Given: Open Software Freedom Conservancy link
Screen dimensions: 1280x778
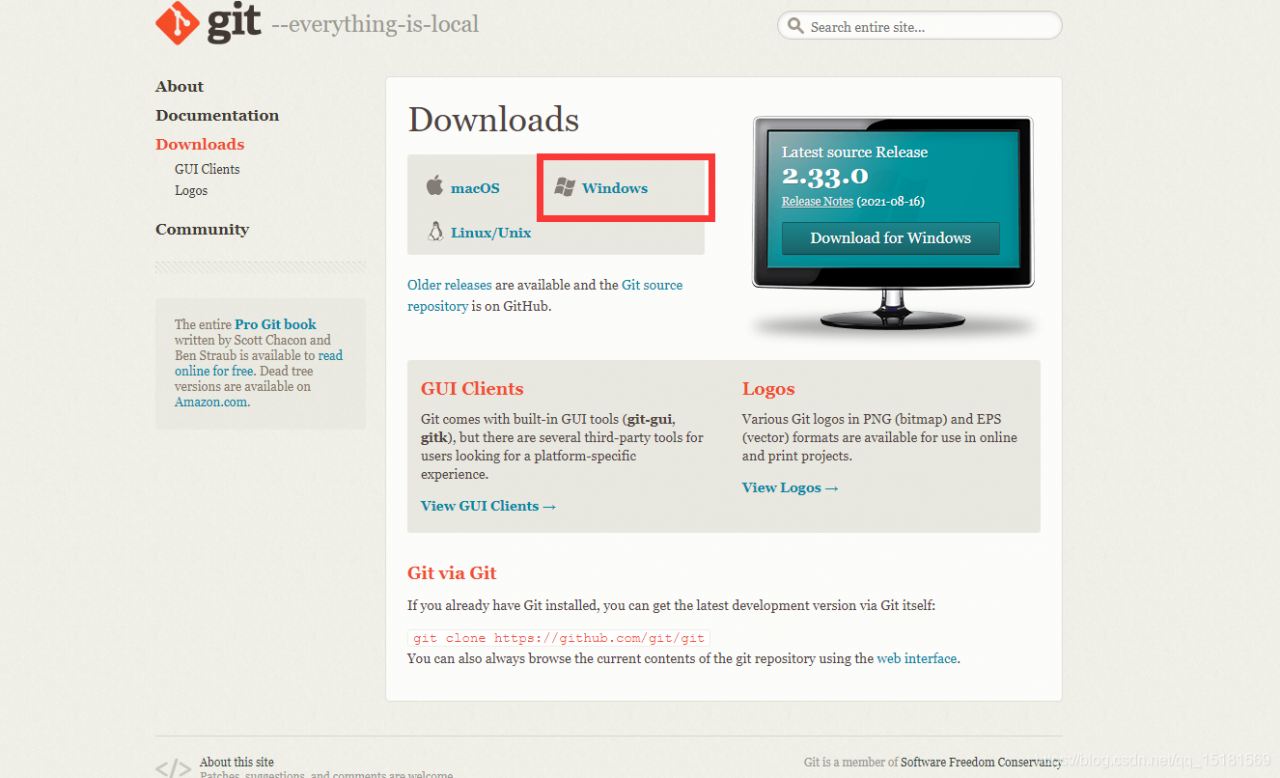Looking at the screenshot, I should click(981, 762).
